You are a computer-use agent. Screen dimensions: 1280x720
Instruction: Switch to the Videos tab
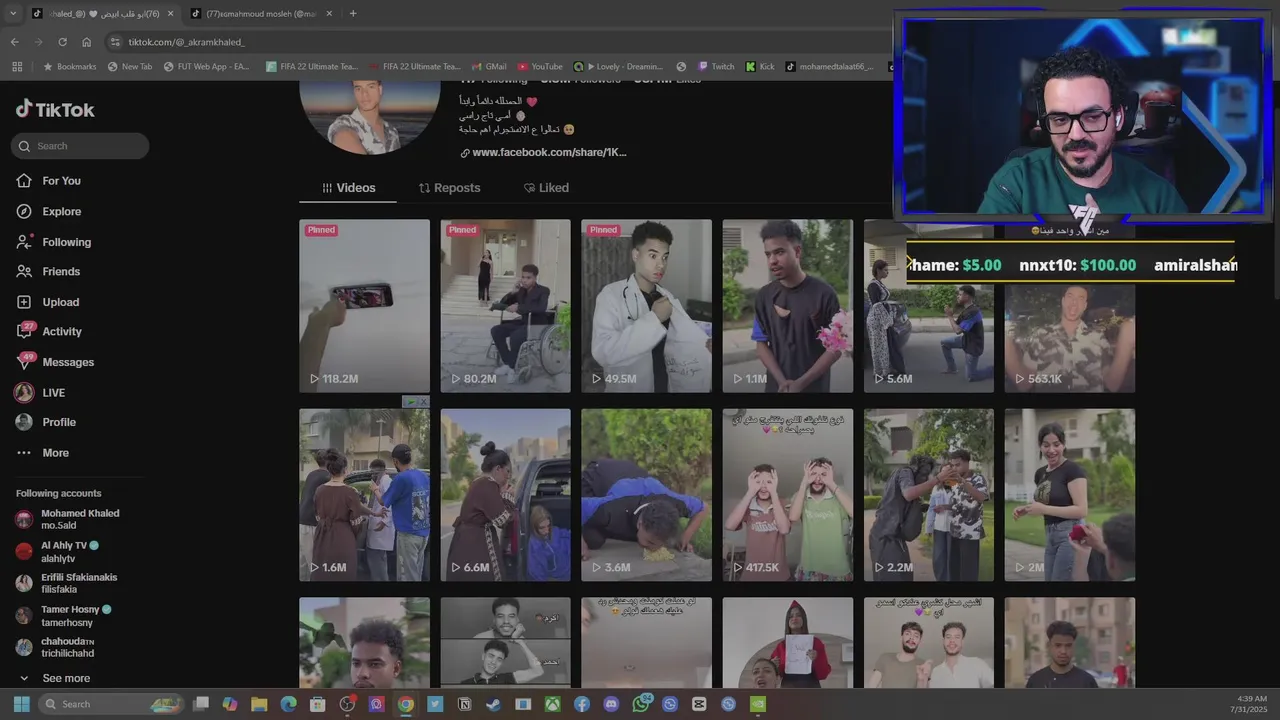(x=348, y=188)
